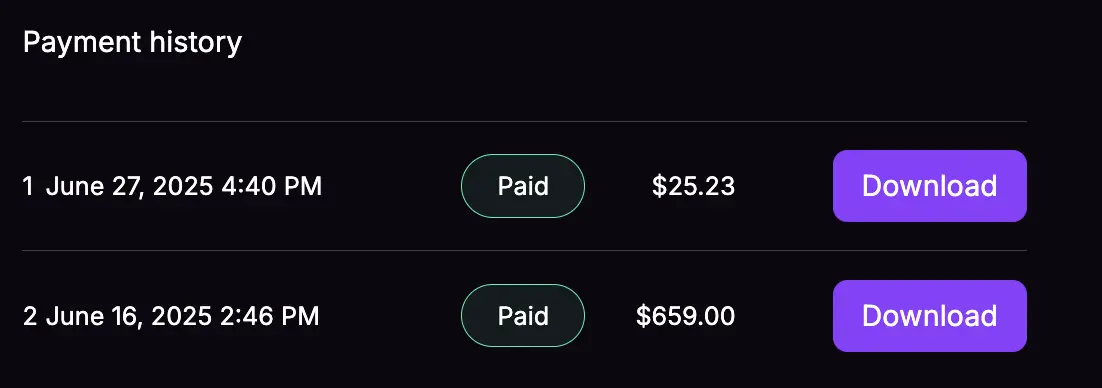Click the word June in the second row

point(72,316)
